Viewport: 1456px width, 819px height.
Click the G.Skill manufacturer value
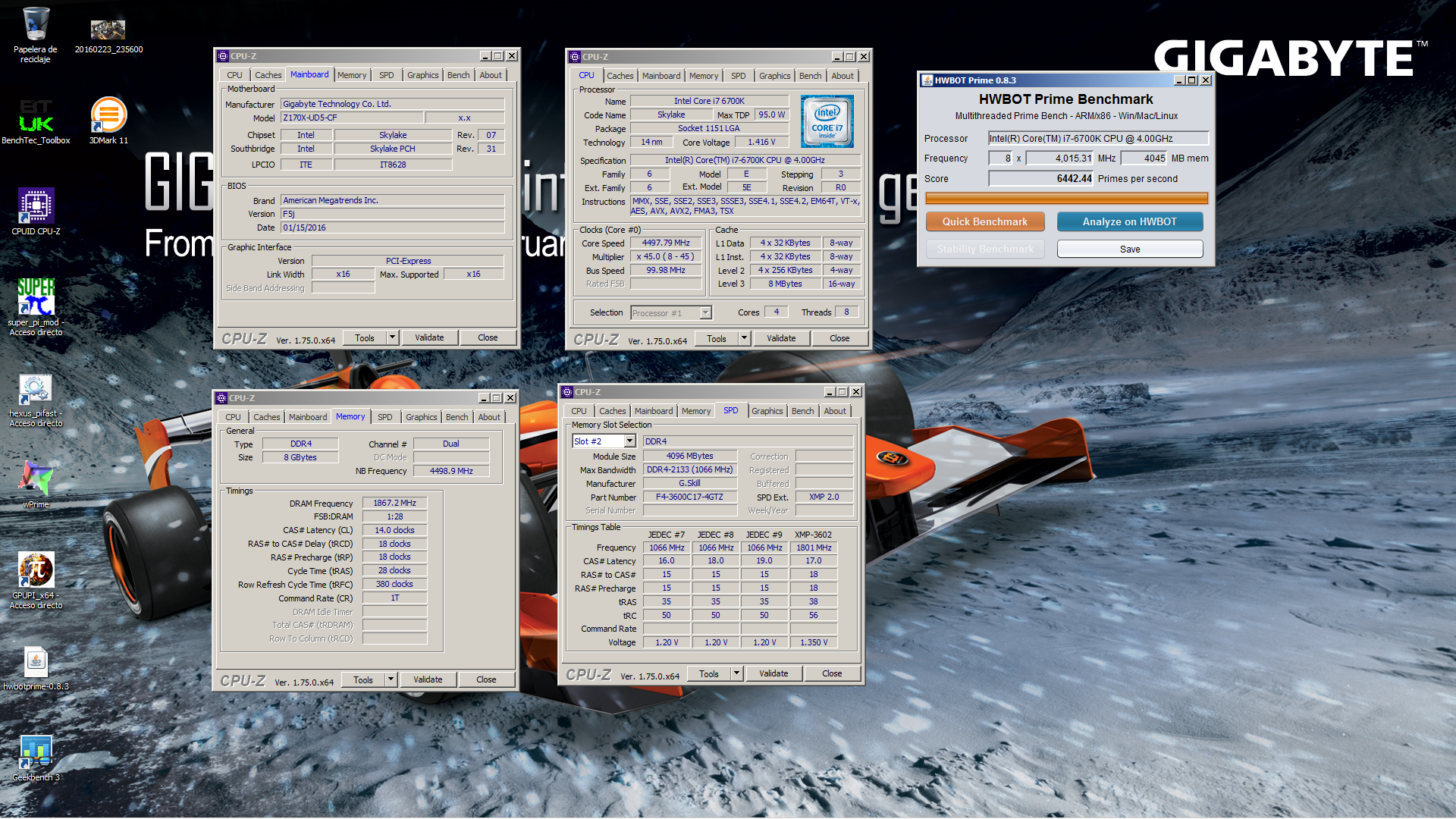pos(689,484)
